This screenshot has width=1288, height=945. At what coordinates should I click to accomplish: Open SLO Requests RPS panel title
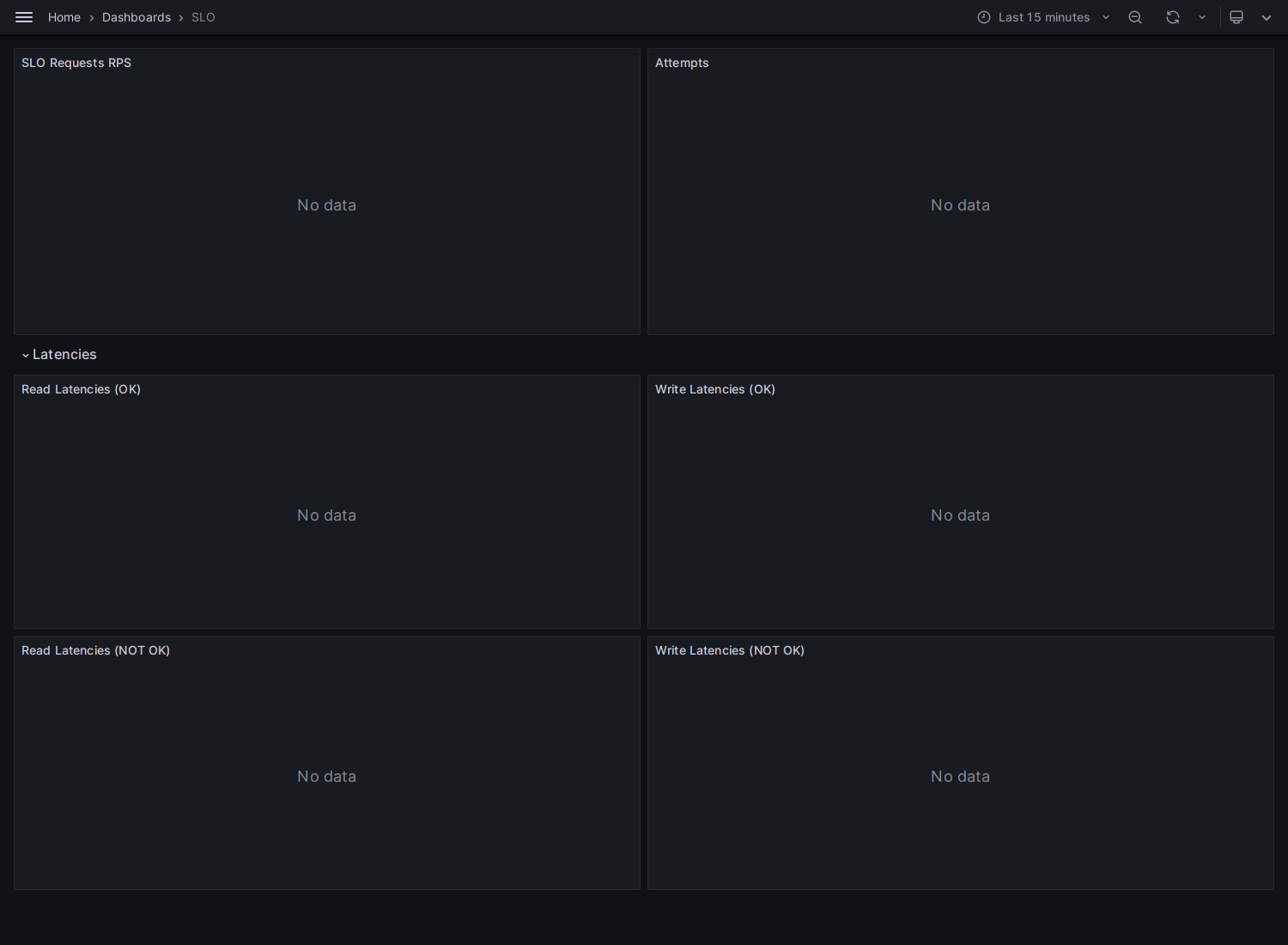(x=76, y=63)
